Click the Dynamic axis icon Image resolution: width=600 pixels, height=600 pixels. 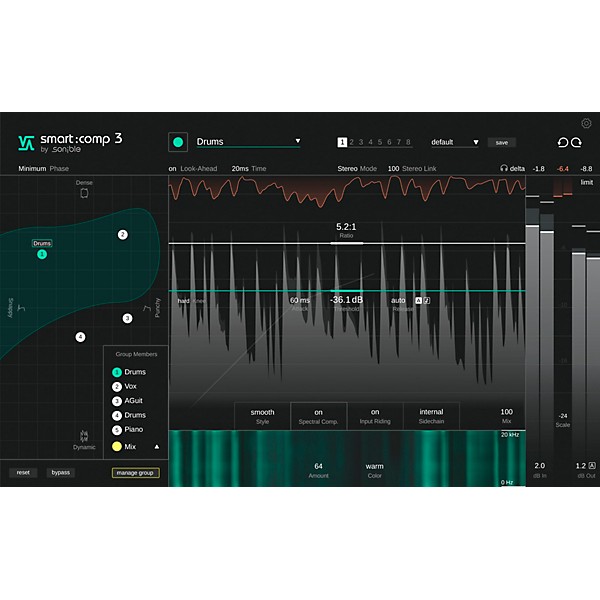coord(84,436)
